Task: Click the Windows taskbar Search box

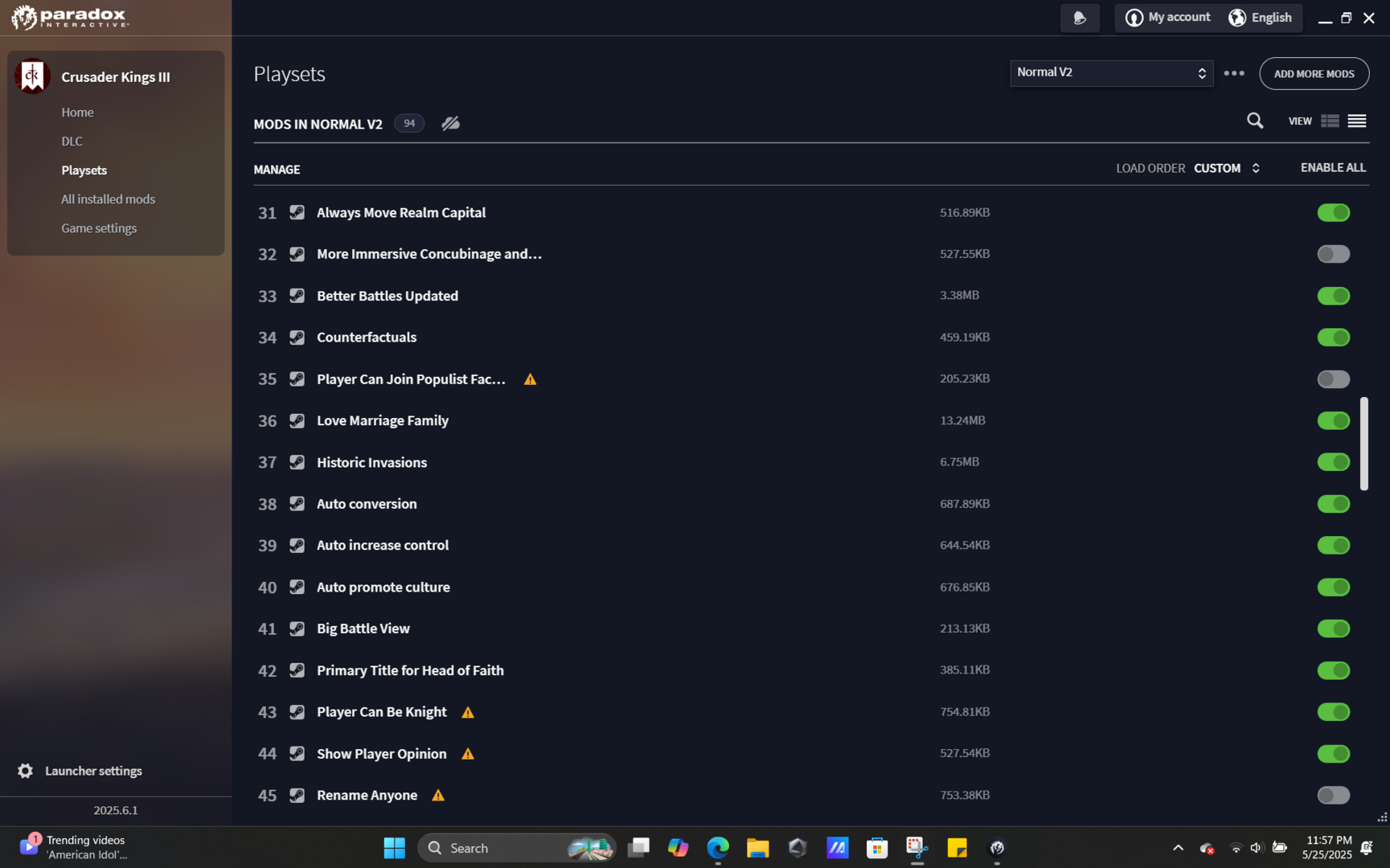Action: click(516, 848)
